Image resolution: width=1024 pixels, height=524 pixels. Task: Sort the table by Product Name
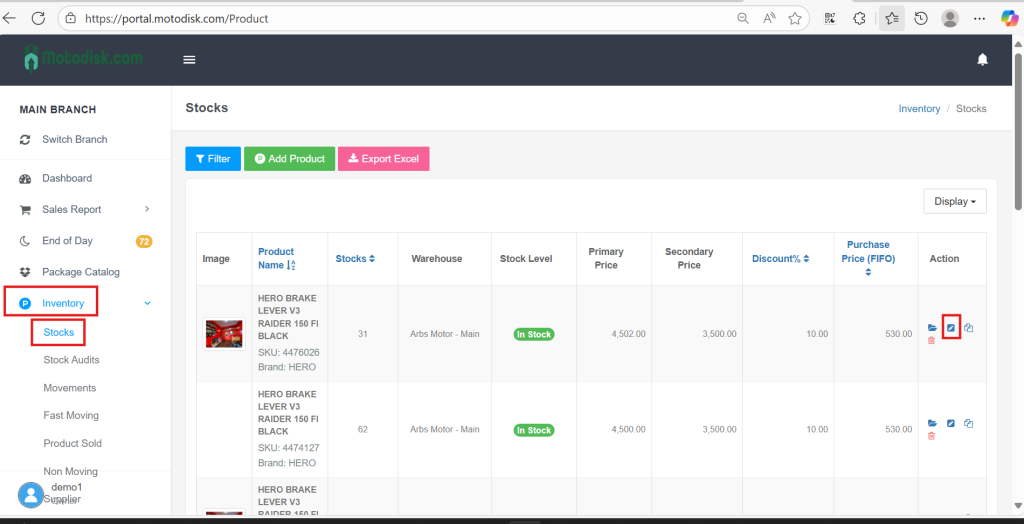(x=277, y=258)
